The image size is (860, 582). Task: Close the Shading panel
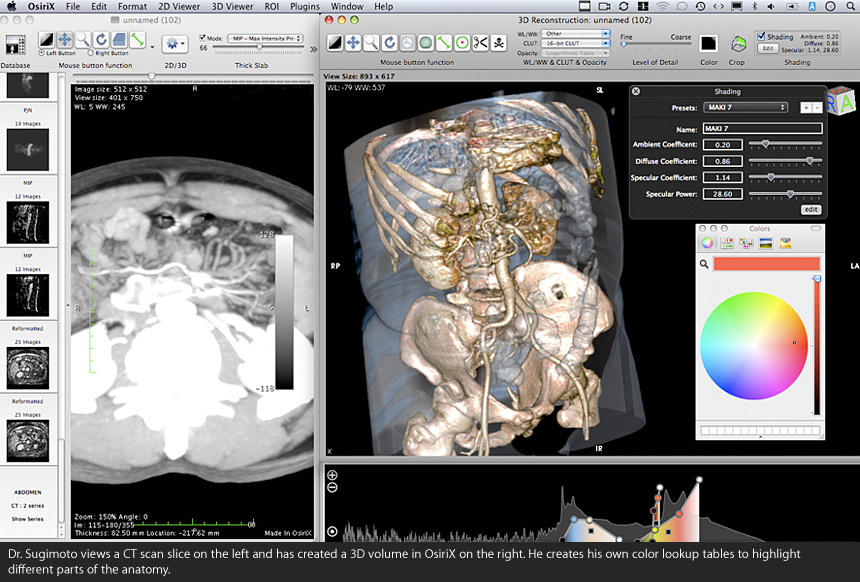tap(636, 91)
